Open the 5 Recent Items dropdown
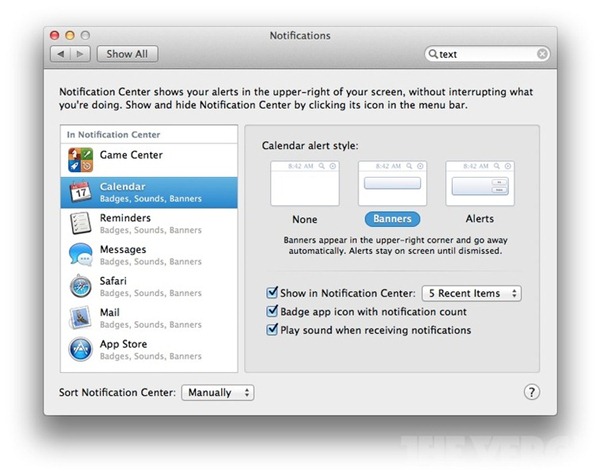The height and width of the screenshot is (476, 600). point(471,293)
